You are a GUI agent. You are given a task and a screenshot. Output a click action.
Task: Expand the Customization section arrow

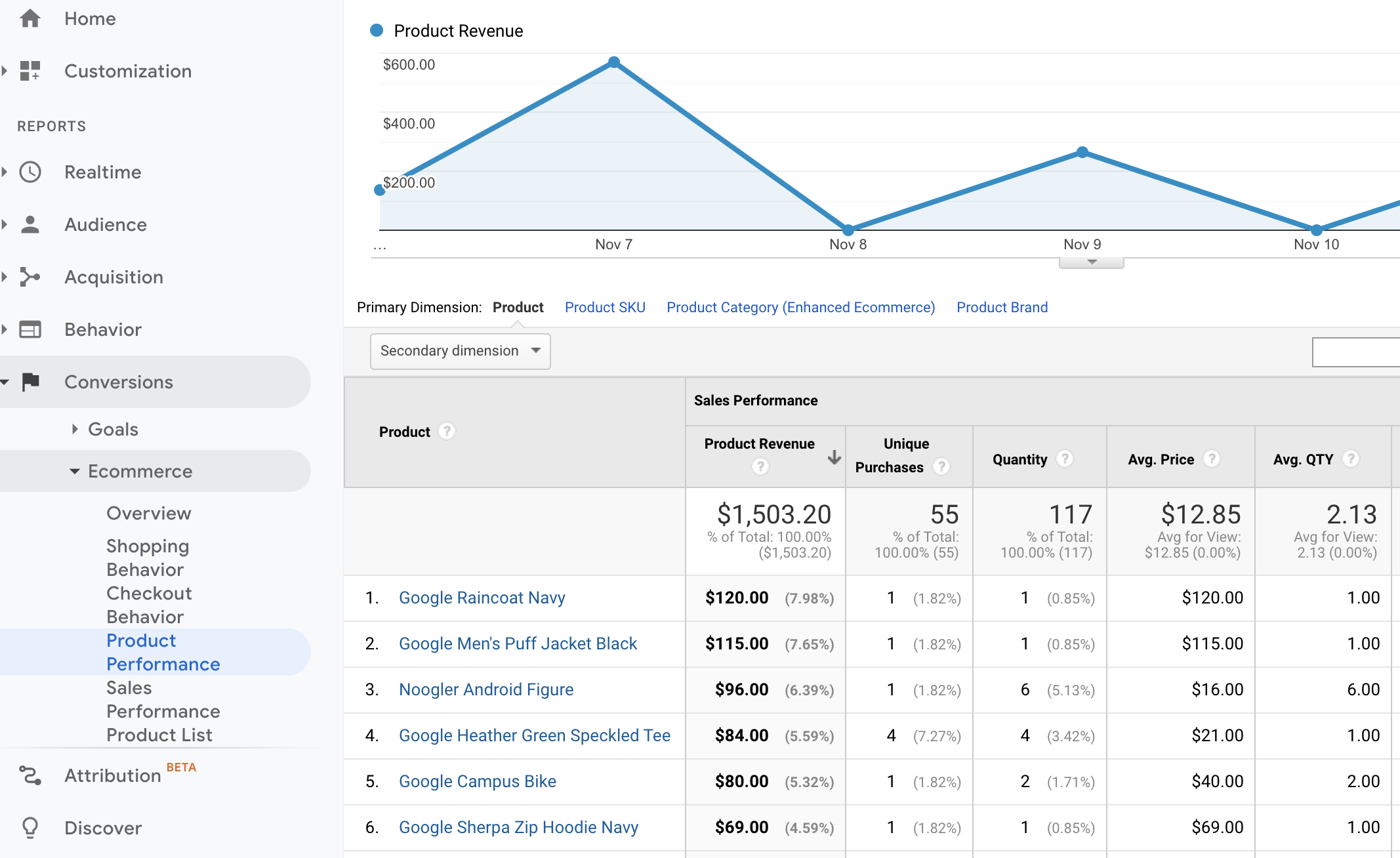pos(5,71)
